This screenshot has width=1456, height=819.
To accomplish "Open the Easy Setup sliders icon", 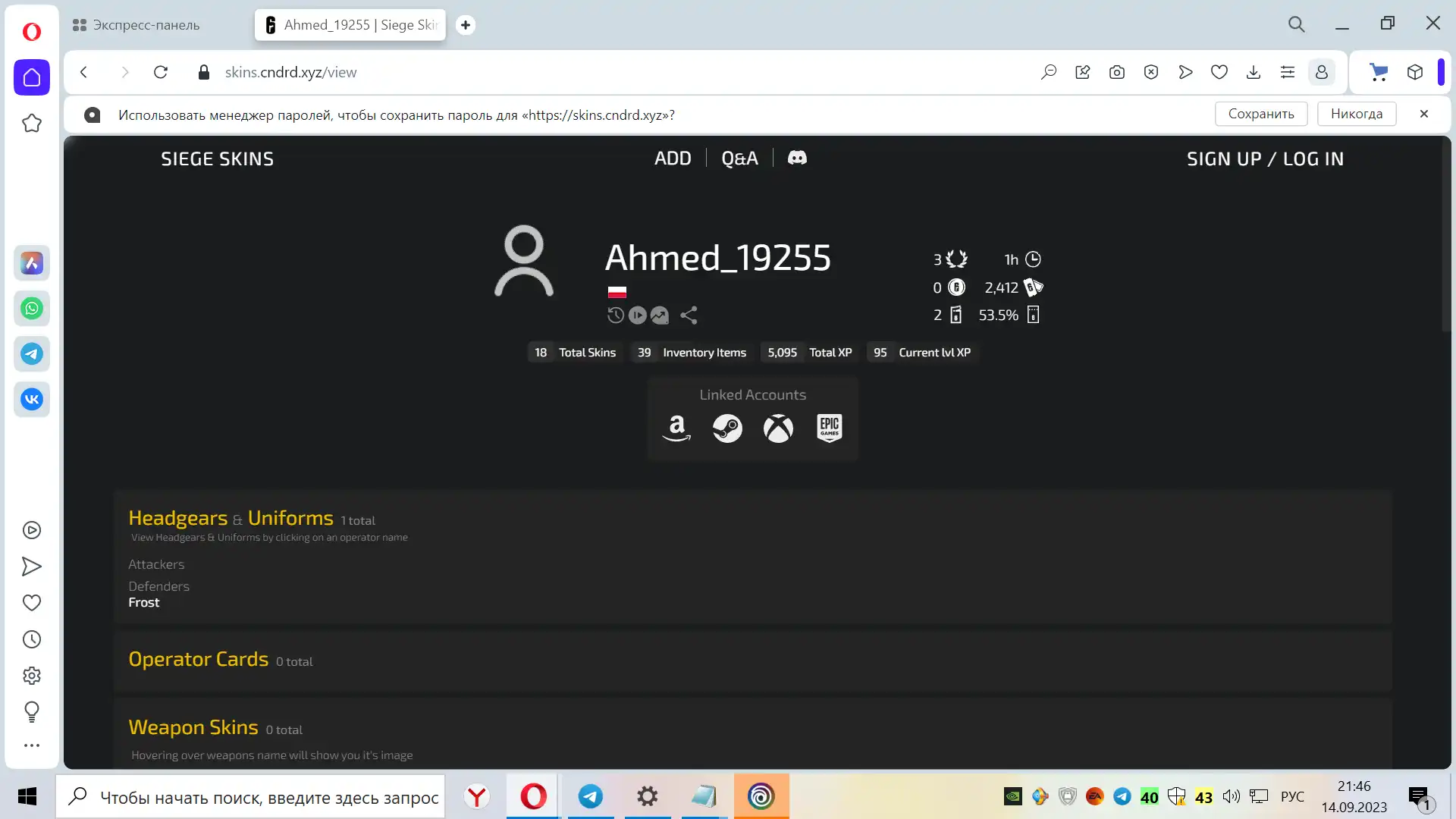I will 1288,72.
